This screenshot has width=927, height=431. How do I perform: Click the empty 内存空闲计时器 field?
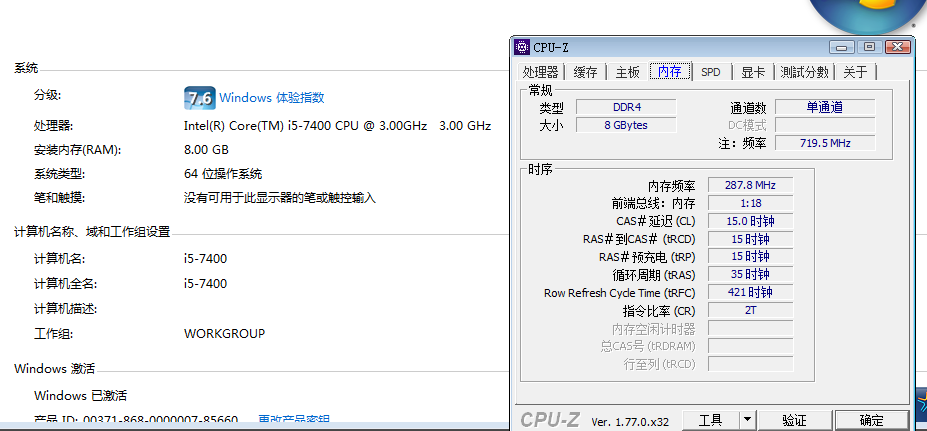pos(750,328)
